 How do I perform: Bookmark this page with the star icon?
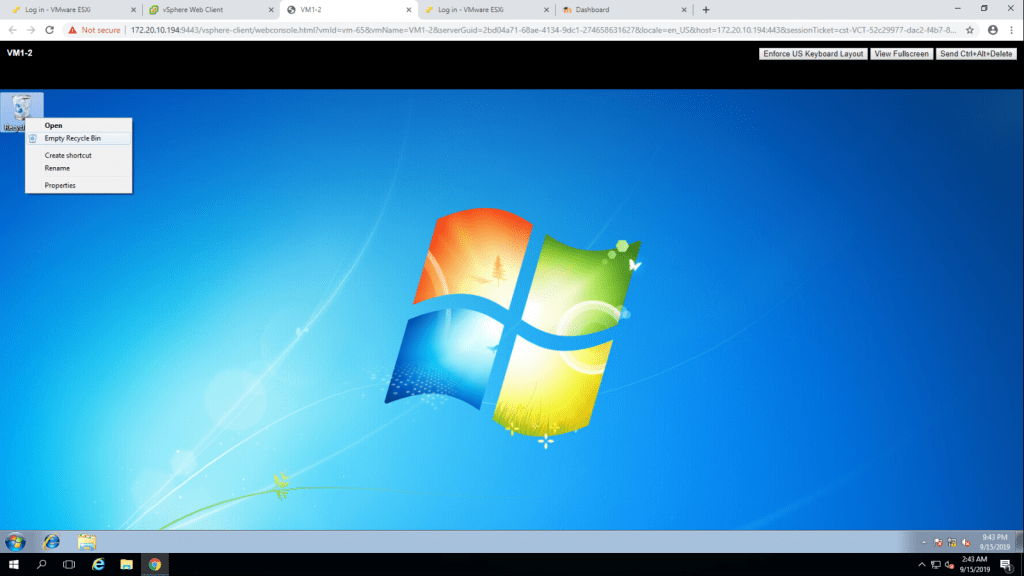(x=969, y=30)
